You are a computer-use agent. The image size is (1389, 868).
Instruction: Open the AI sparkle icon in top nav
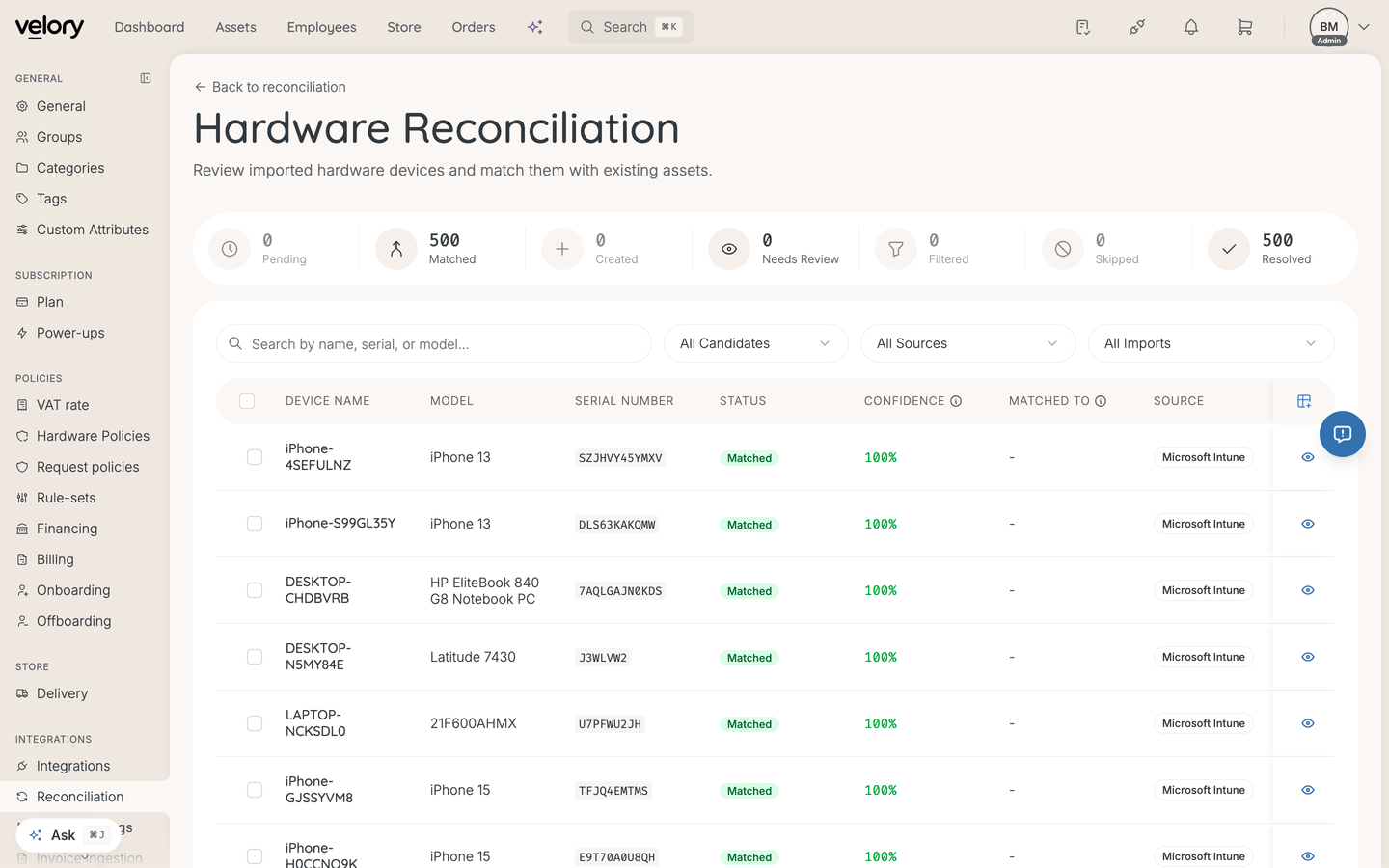click(535, 27)
